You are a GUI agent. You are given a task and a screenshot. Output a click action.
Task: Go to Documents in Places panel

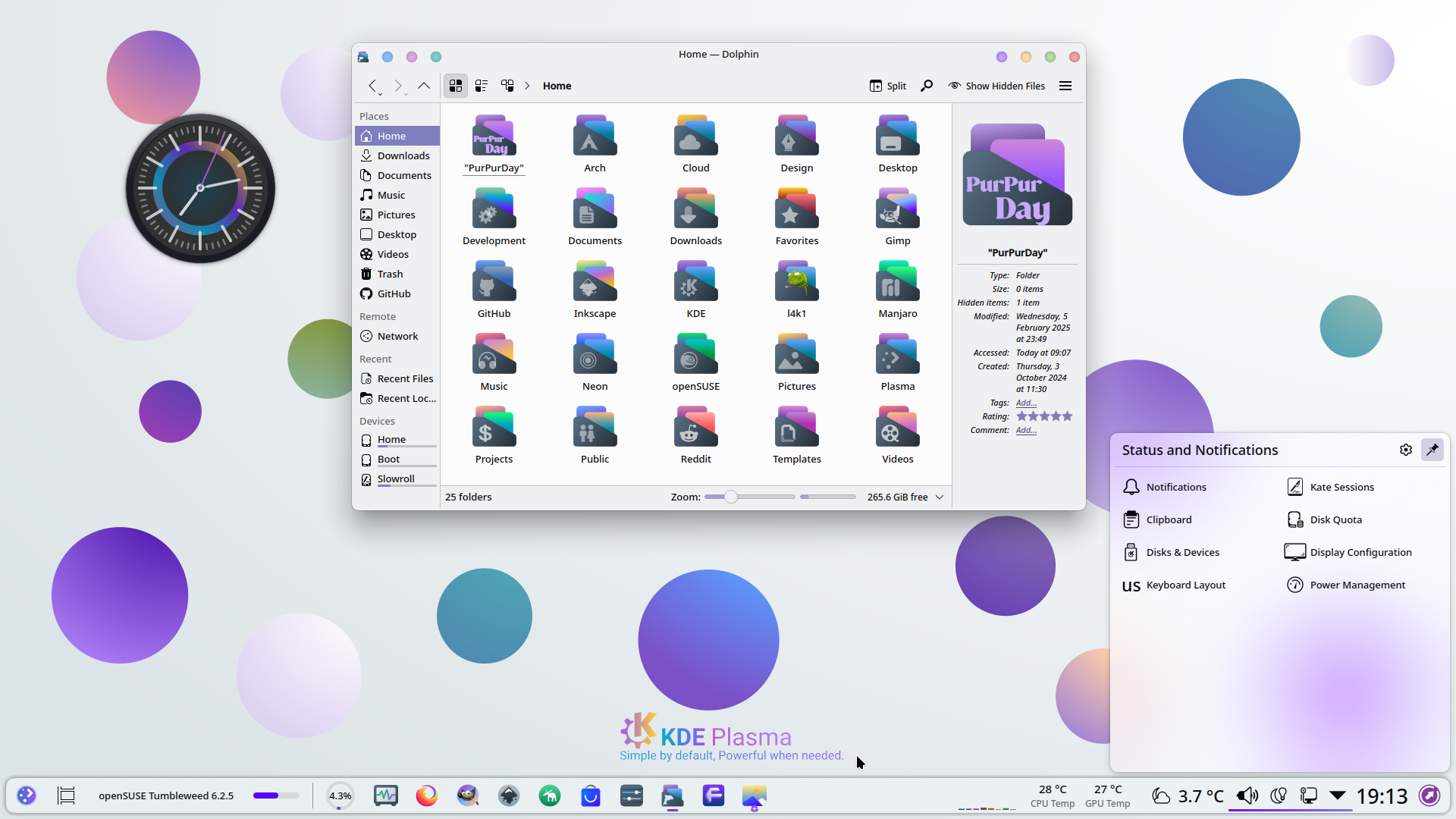pyautogui.click(x=397, y=175)
